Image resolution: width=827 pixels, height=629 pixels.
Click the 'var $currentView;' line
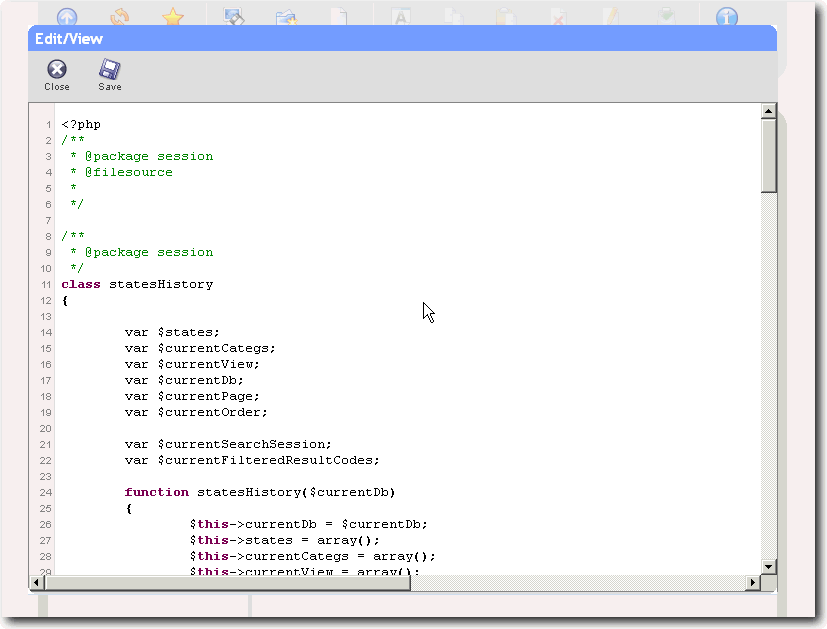pos(192,364)
